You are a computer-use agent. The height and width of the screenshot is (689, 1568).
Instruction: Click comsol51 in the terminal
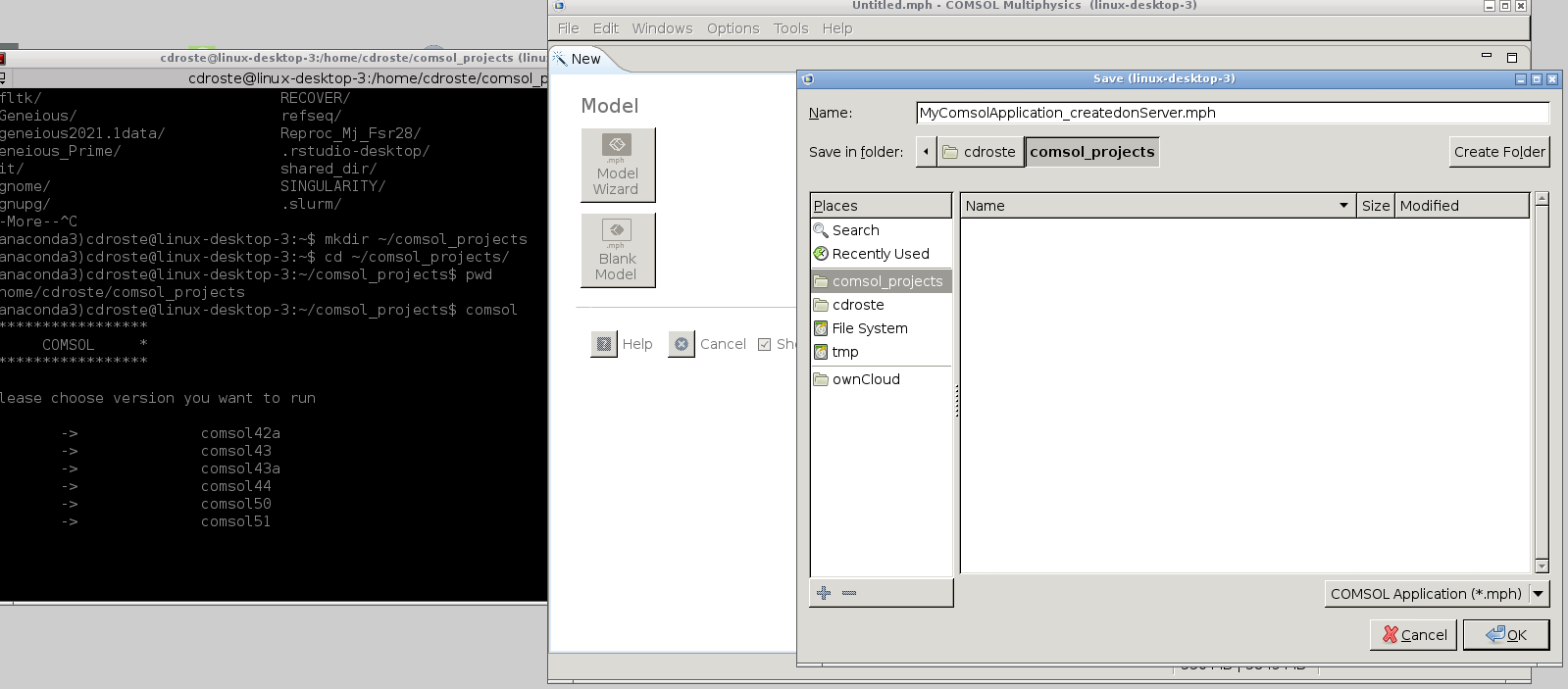(x=236, y=521)
